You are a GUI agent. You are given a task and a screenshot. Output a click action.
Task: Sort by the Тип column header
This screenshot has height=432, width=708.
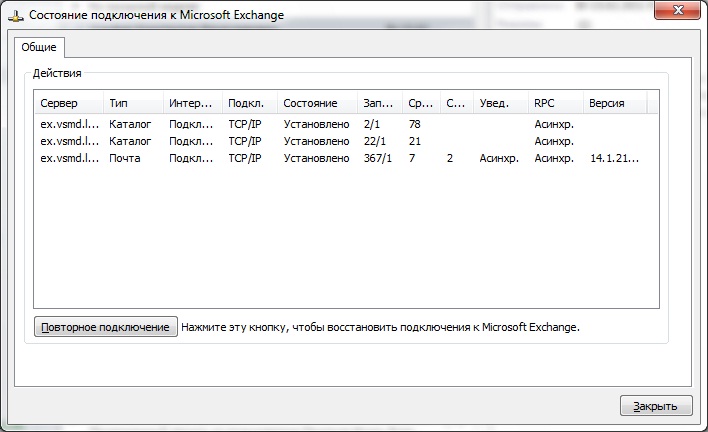point(133,103)
